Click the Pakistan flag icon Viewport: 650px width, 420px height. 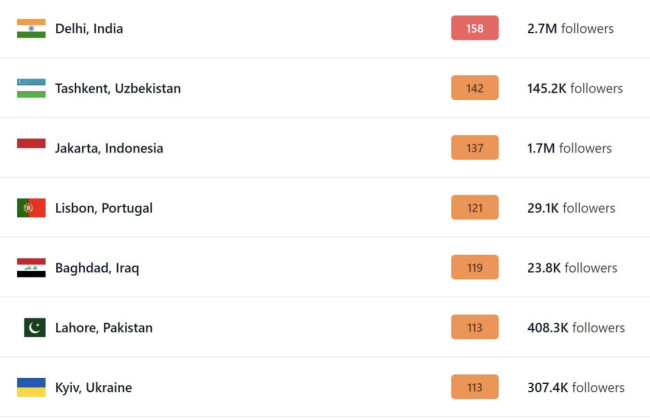tap(35, 328)
